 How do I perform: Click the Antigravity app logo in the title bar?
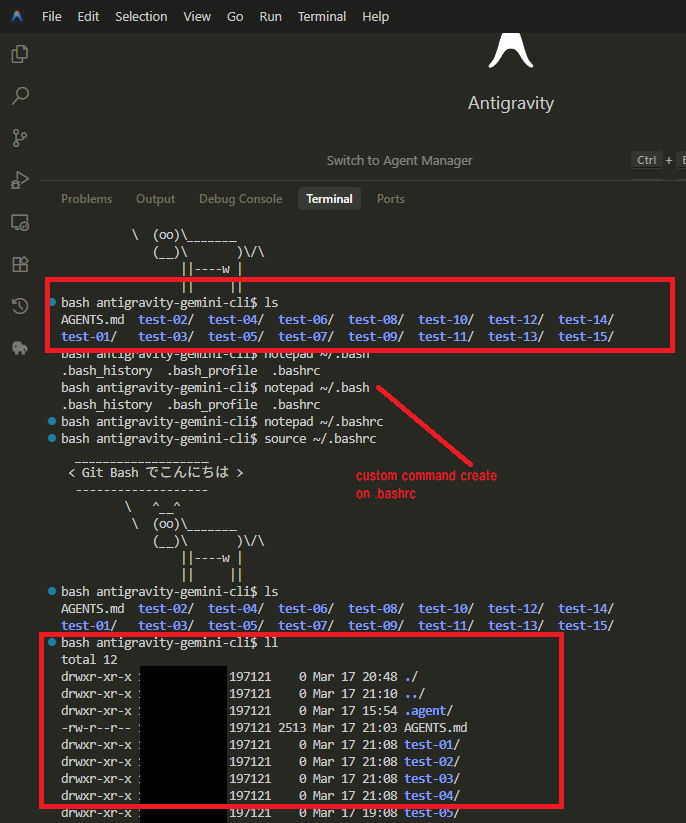point(17,16)
